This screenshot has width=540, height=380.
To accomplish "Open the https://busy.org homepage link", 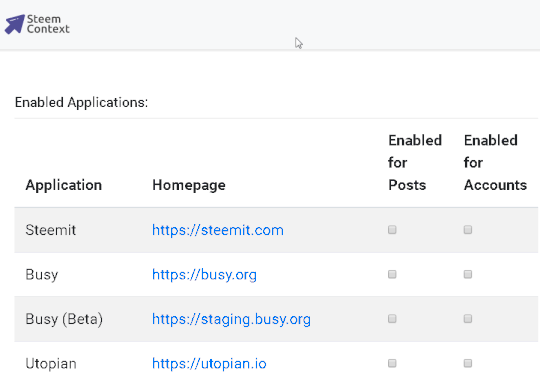I will pos(204,275).
